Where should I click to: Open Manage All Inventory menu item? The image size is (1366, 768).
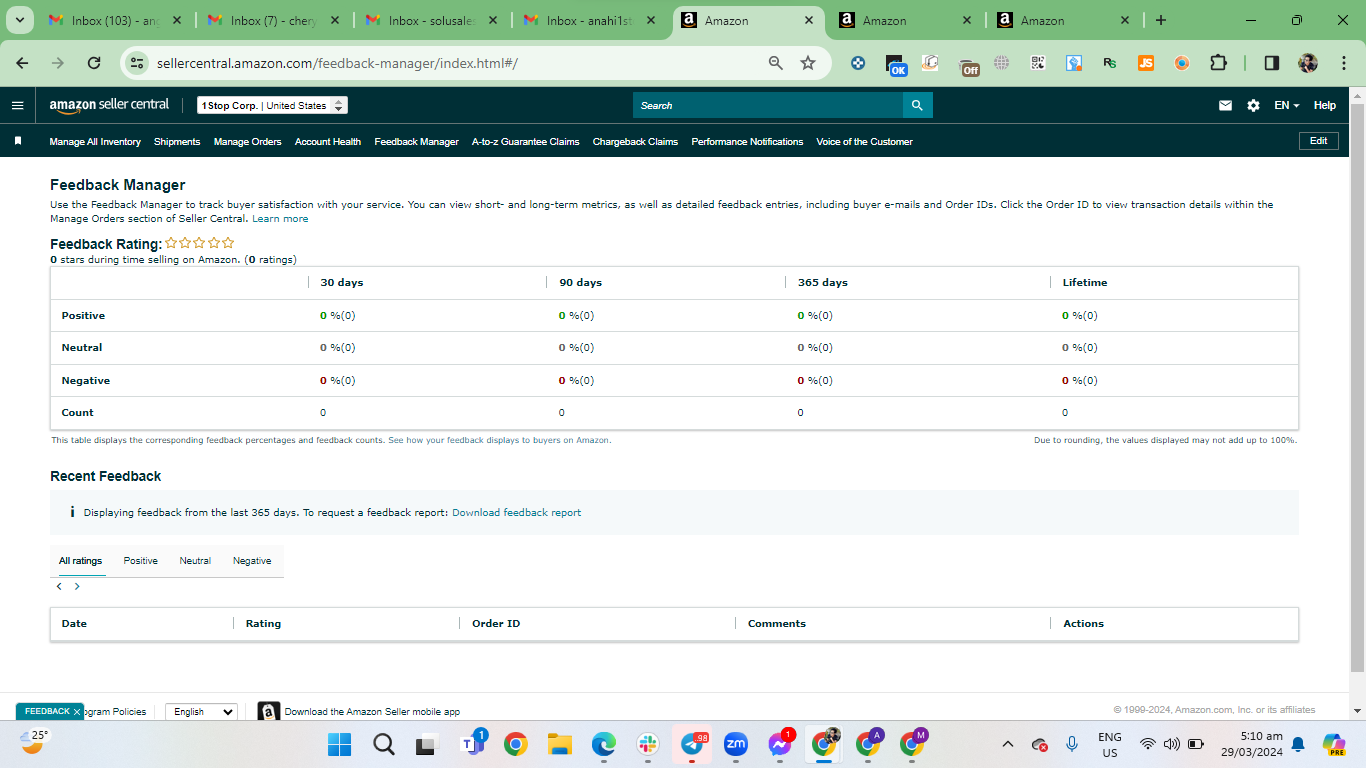click(95, 142)
